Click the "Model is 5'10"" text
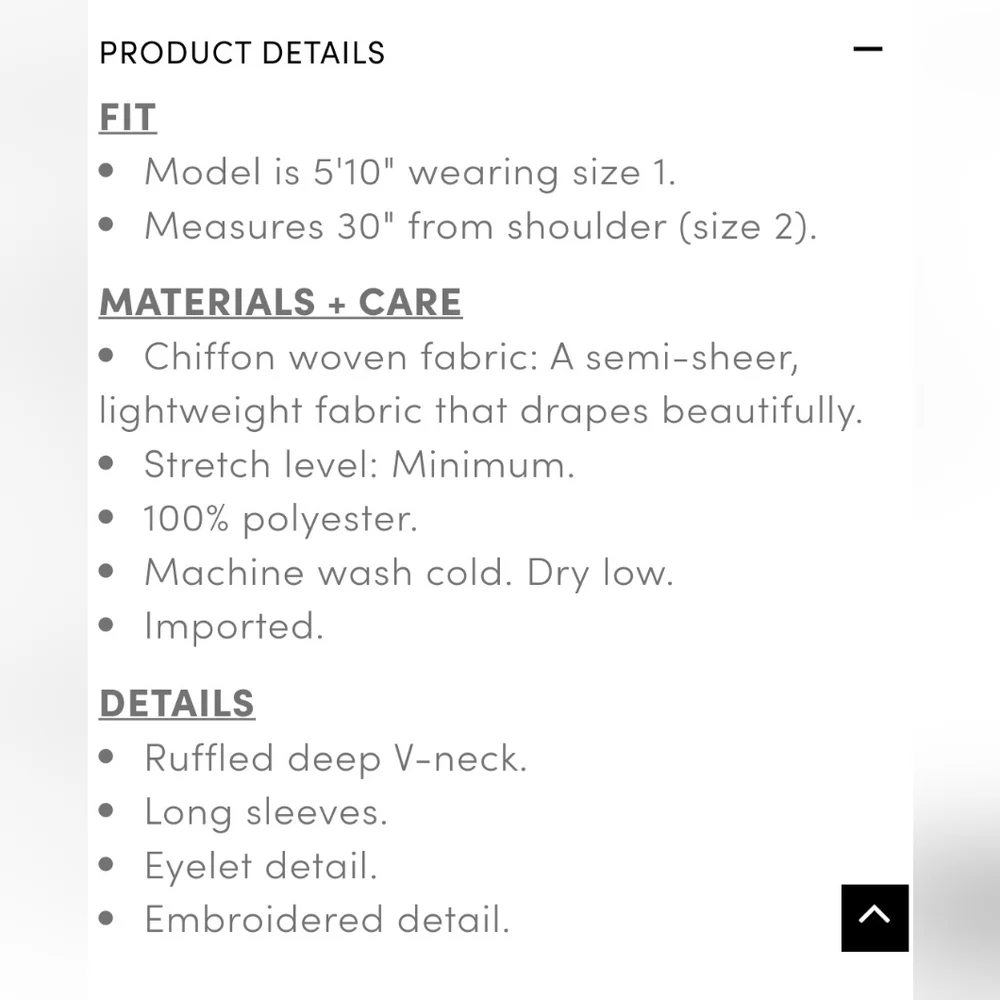 272,172
